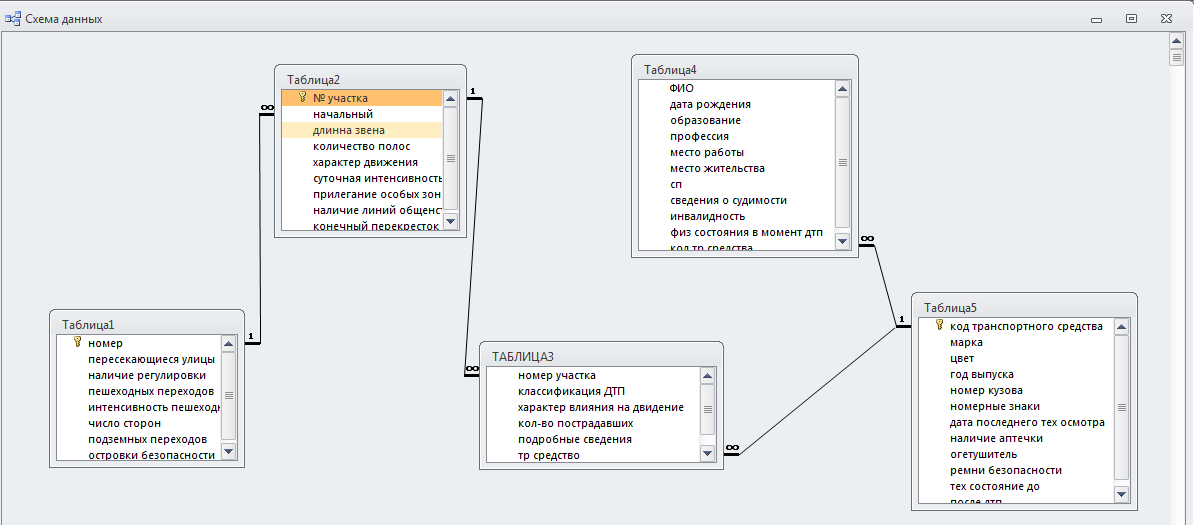Select the field ремни безопасности
This screenshot has height=525, width=1194.
click(x=1016, y=470)
